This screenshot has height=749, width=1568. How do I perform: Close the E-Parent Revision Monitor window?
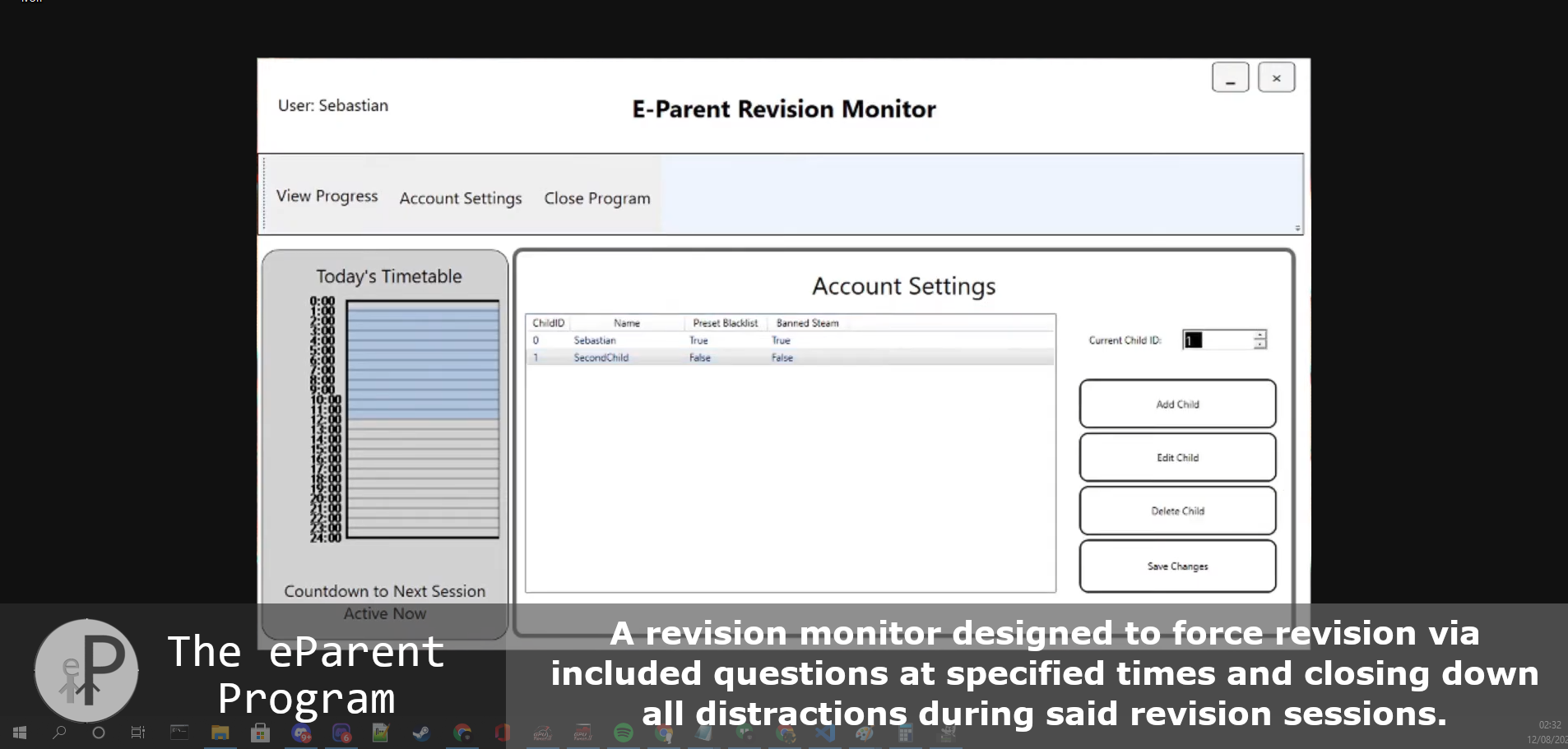point(1276,77)
